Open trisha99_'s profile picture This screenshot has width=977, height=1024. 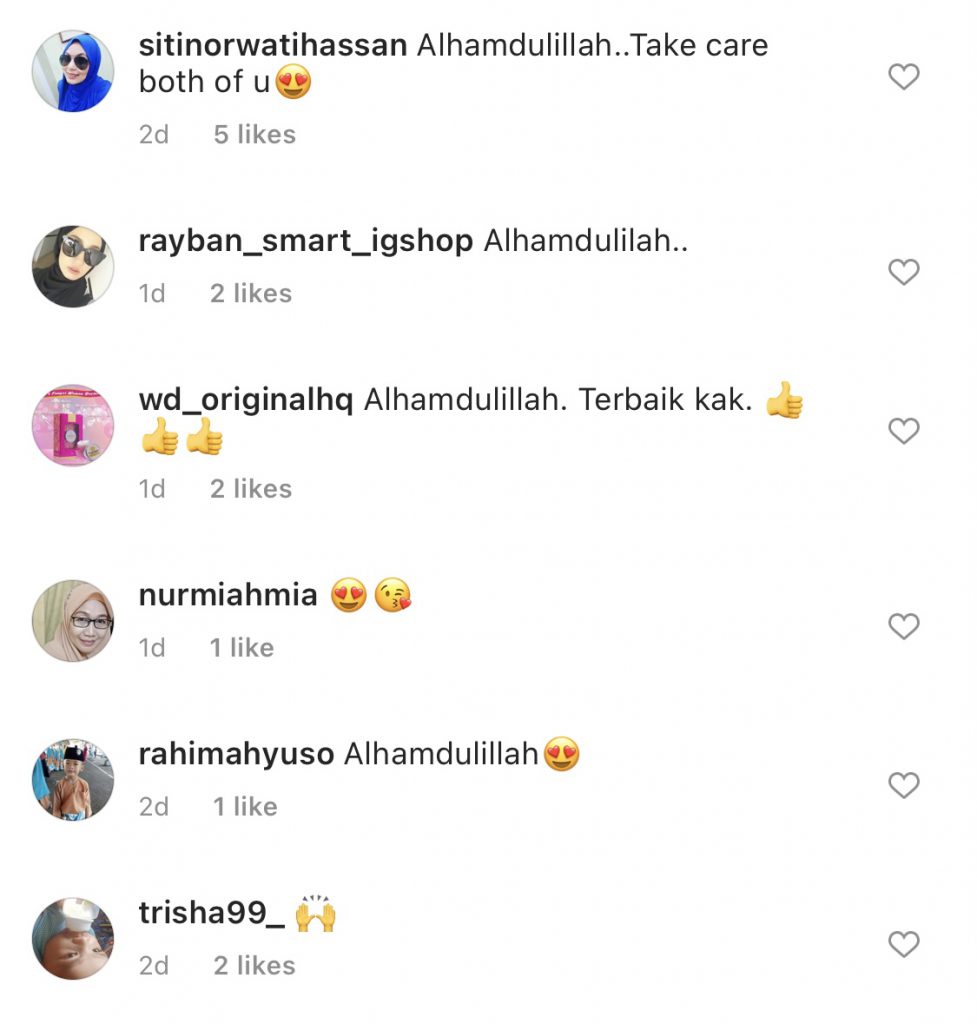[x=73, y=938]
